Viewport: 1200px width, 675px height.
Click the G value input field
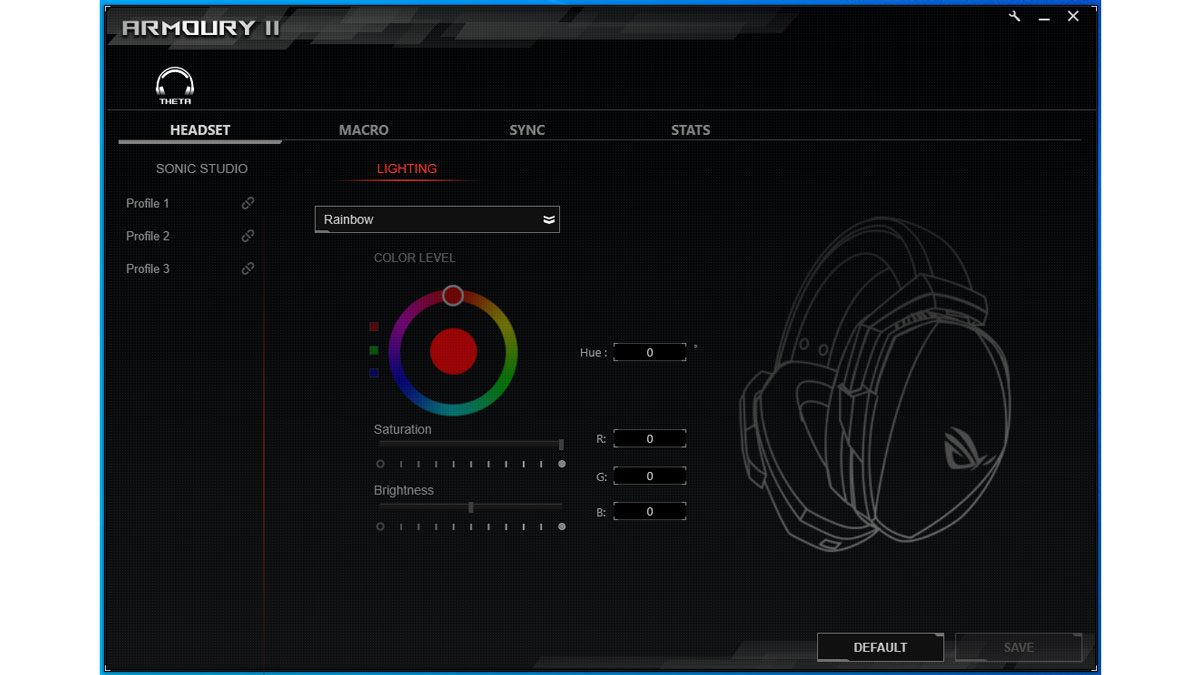650,476
